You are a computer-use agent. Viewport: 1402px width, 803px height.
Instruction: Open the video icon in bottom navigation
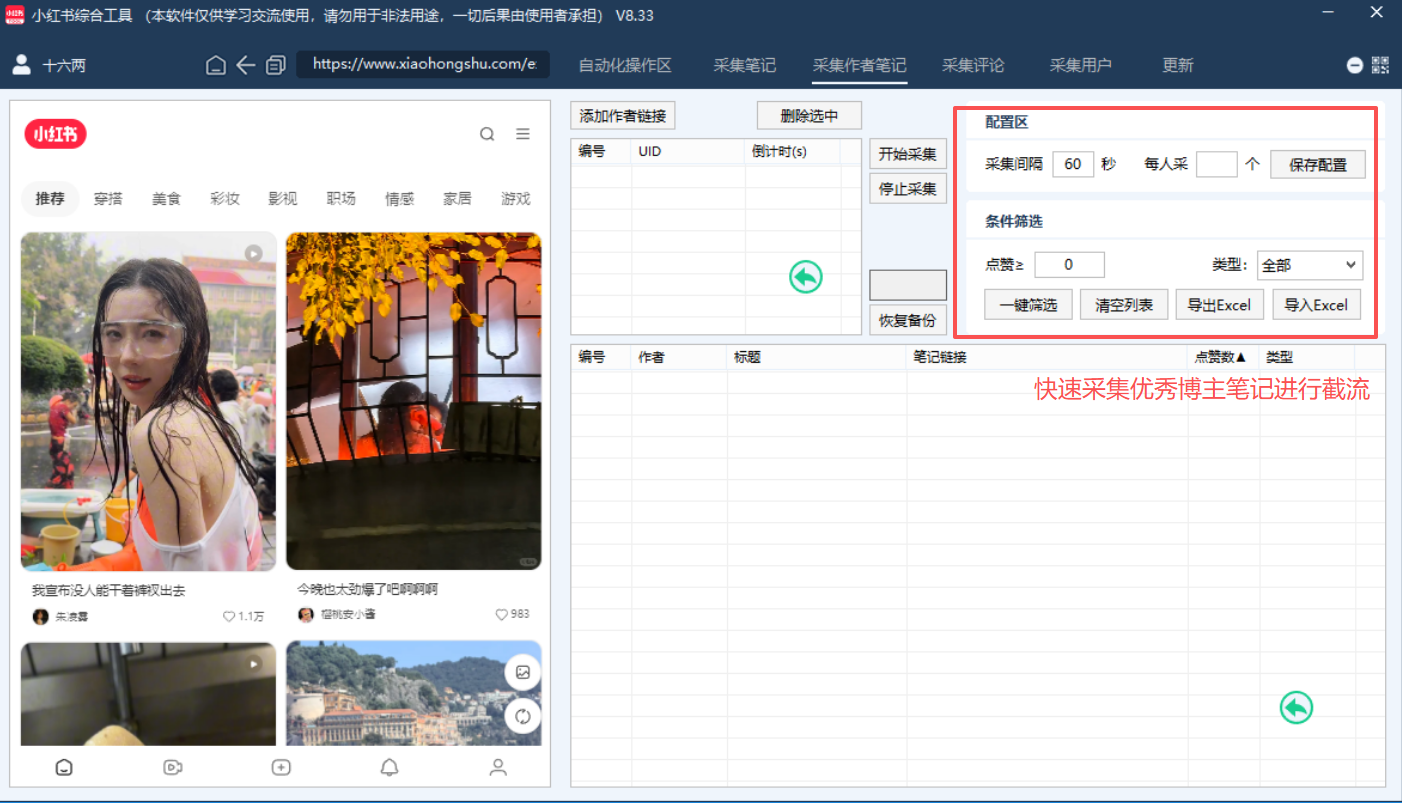click(x=172, y=767)
